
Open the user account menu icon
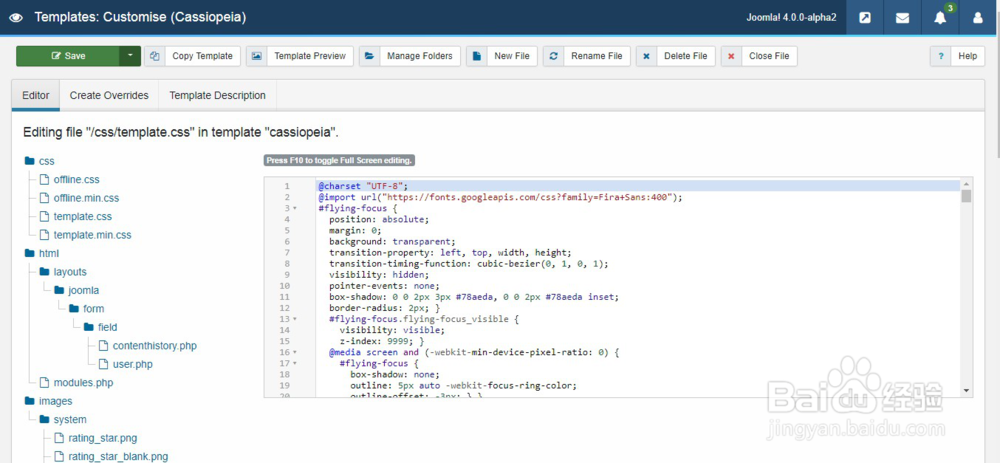point(978,18)
